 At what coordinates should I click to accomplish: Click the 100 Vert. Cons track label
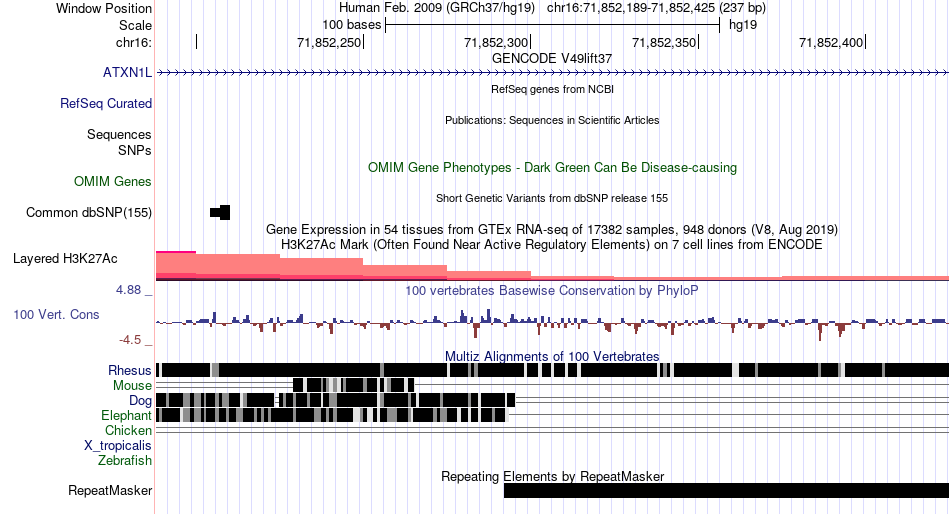coord(56,315)
